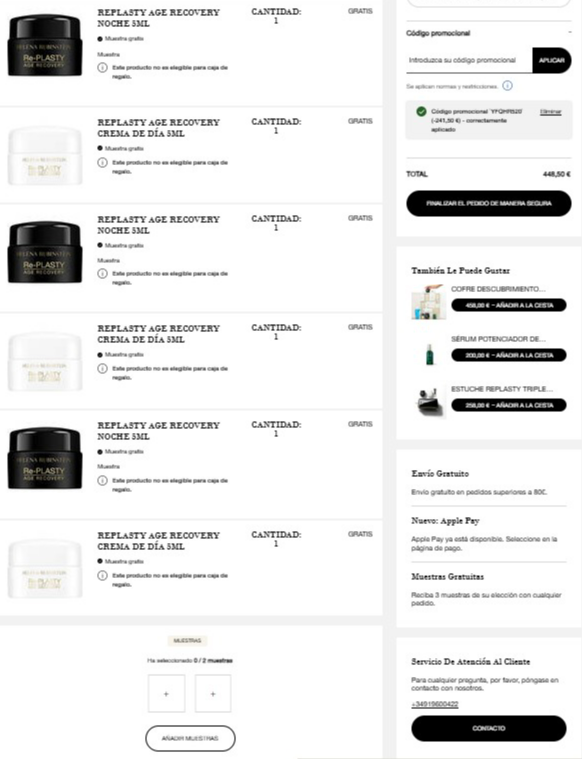The image size is (582, 759).
Task: Click the second empty sample slot plus
Action: [213, 694]
